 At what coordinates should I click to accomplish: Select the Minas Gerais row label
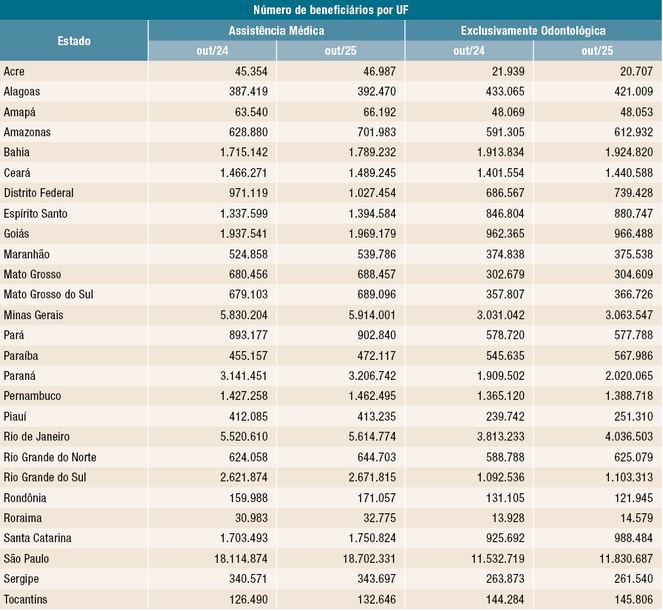pyautogui.click(x=33, y=314)
